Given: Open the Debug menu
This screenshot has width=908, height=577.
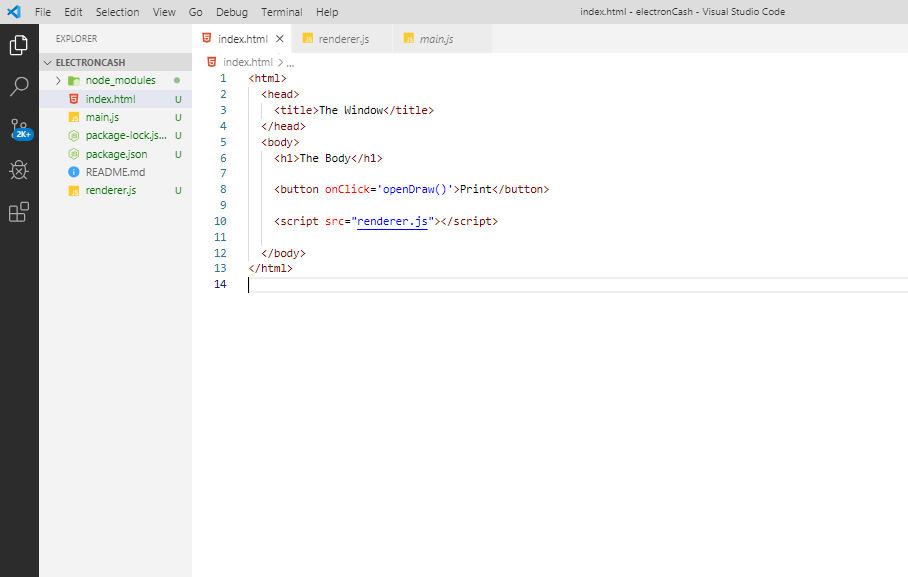Looking at the screenshot, I should coord(232,12).
